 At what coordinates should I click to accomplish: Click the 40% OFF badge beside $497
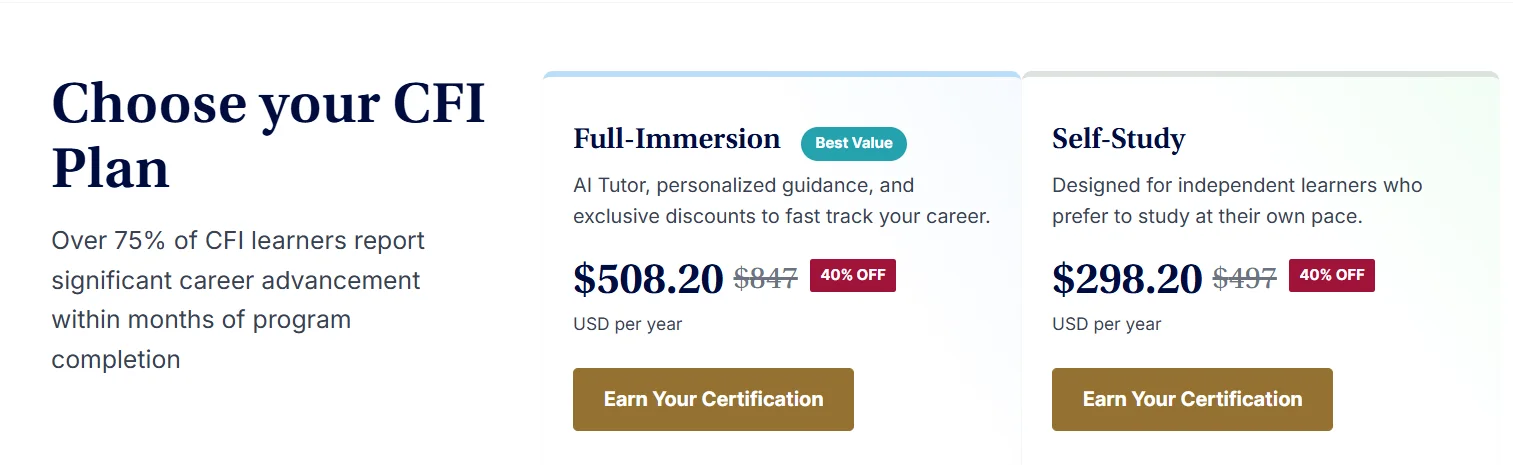tap(1331, 275)
